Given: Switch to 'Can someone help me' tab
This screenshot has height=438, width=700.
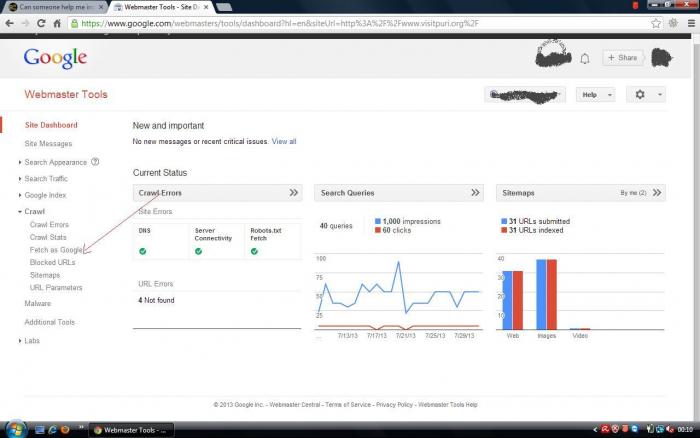Looking at the screenshot, I should [56, 7].
